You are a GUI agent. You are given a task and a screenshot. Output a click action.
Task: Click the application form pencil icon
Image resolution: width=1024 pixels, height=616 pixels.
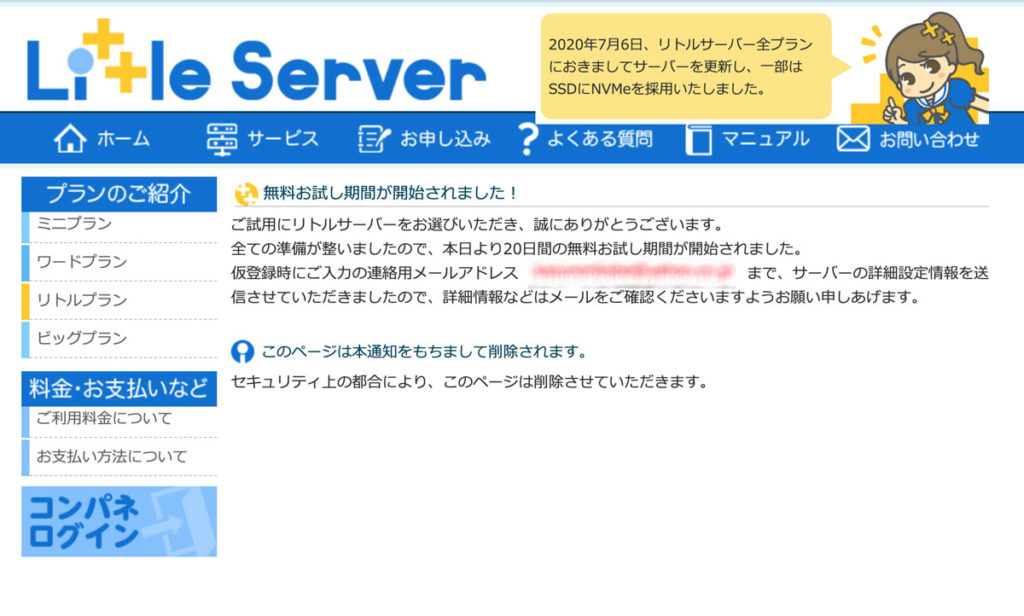pos(374,139)
